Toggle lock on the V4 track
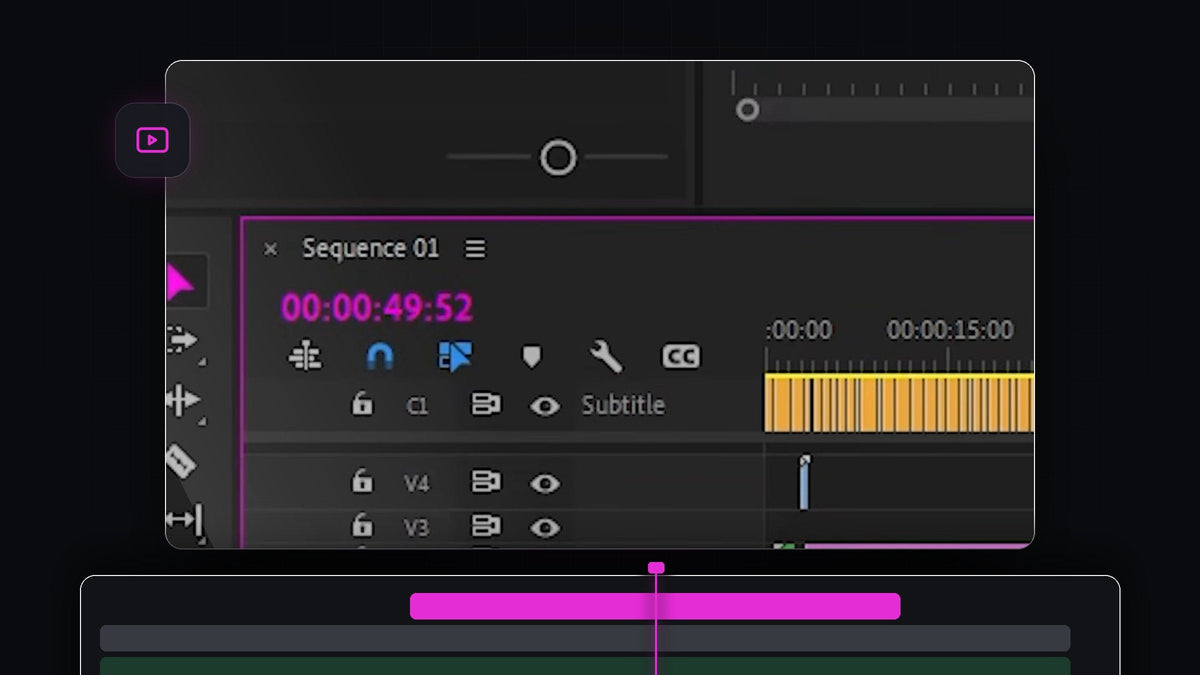The height and width of the screenshot is (675, 1200). 361,482
